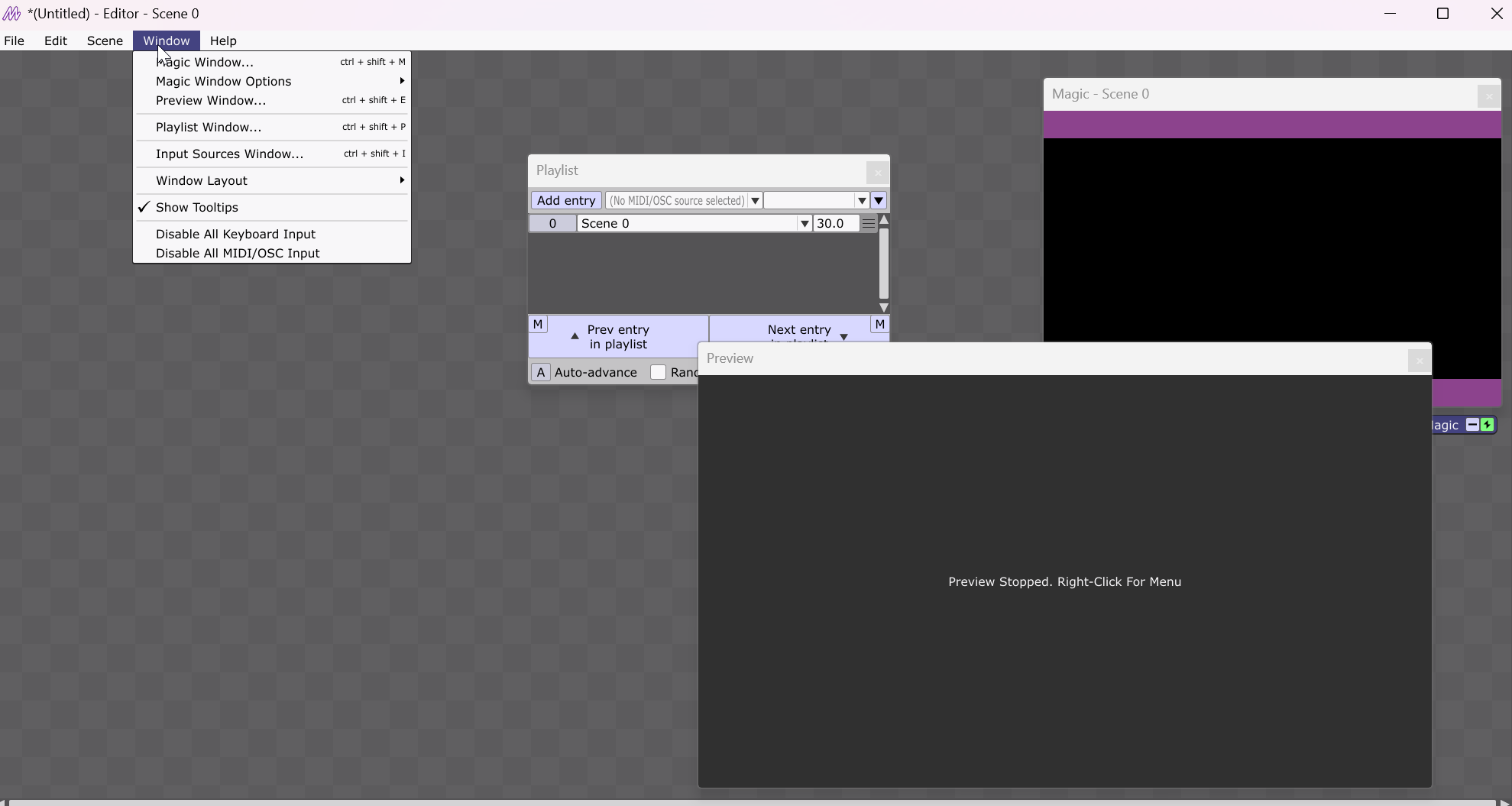Screen dimensions: 1512x806
Task: Click the M button beside Next entry
Action: click(x=879, y=325)
